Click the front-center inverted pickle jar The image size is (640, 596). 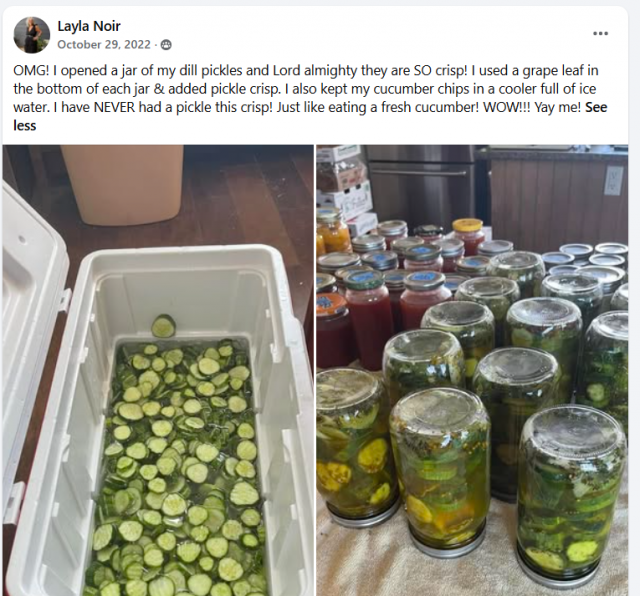click(x=441, y=469)
